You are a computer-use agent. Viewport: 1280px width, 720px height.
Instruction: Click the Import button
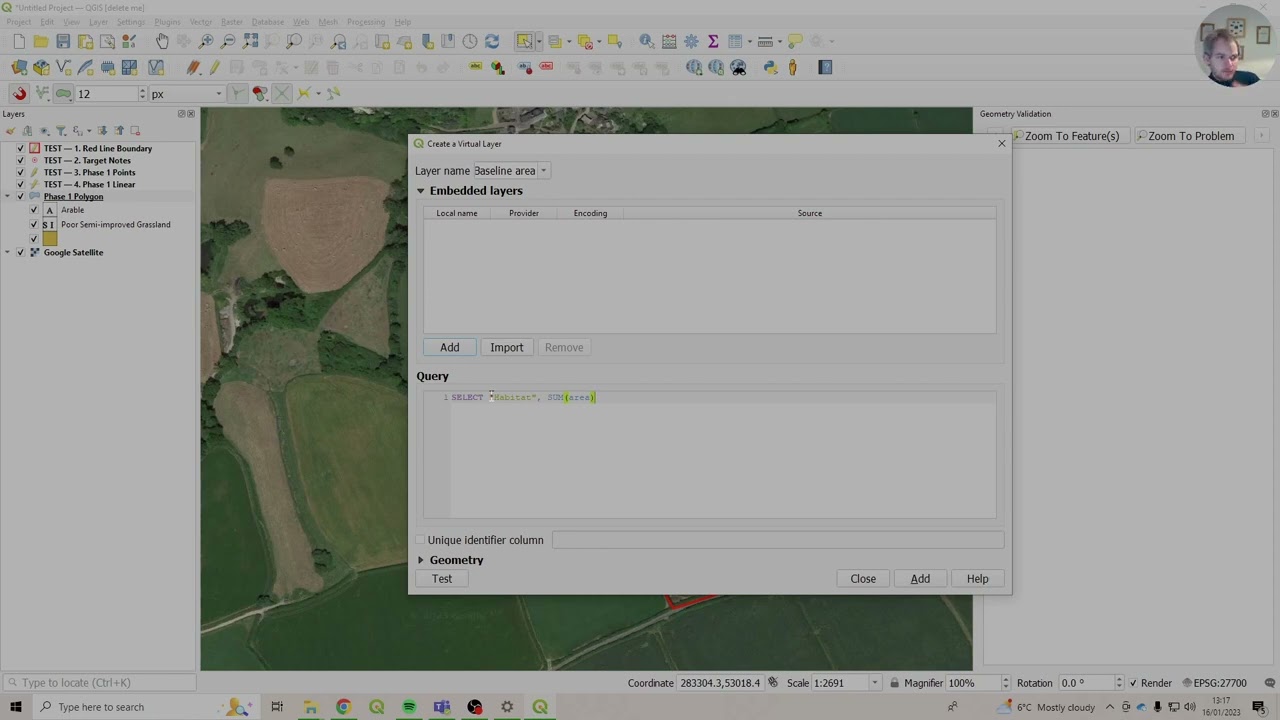tap(507, 347)
